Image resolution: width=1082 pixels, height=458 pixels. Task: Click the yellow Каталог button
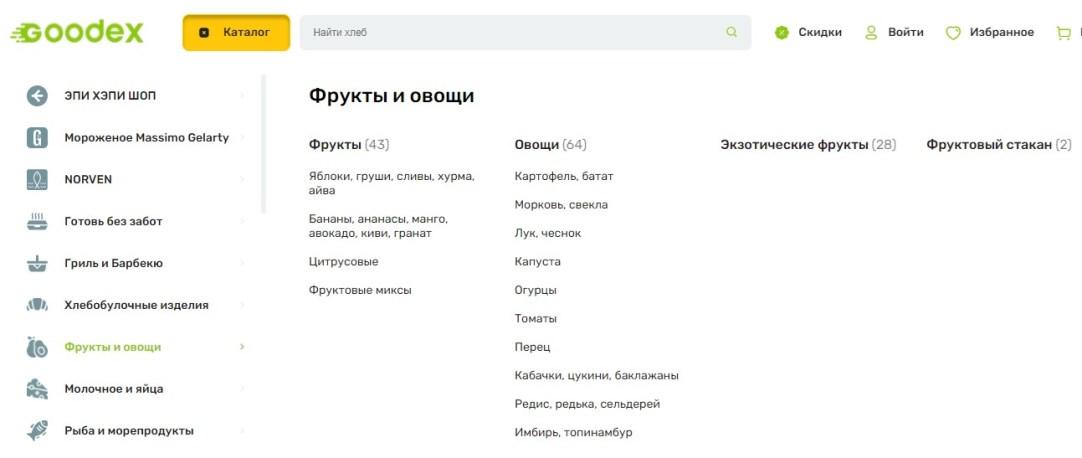236,32
